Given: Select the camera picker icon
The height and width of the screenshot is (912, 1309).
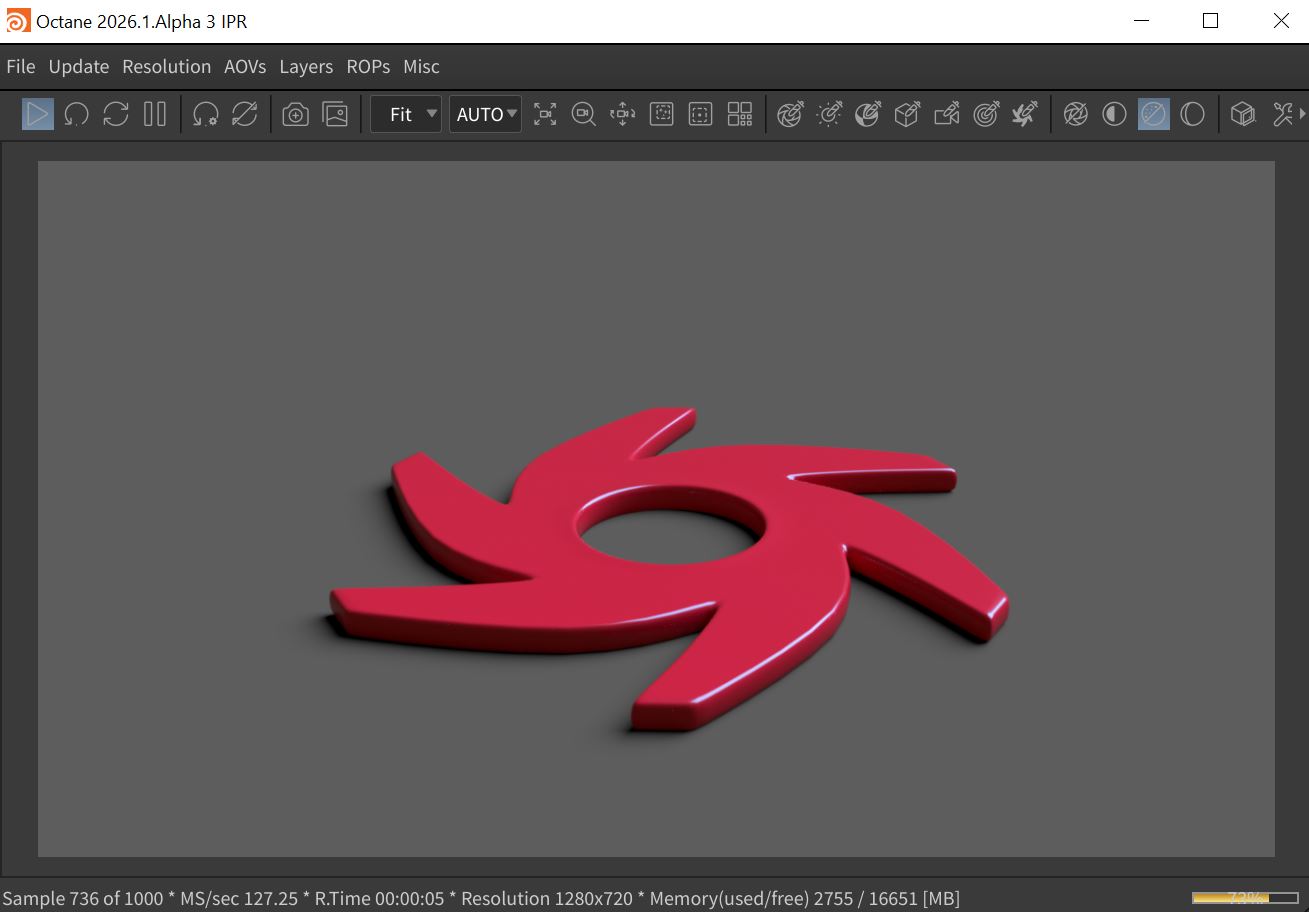Looking at the screenshot, I should point(946,114).
